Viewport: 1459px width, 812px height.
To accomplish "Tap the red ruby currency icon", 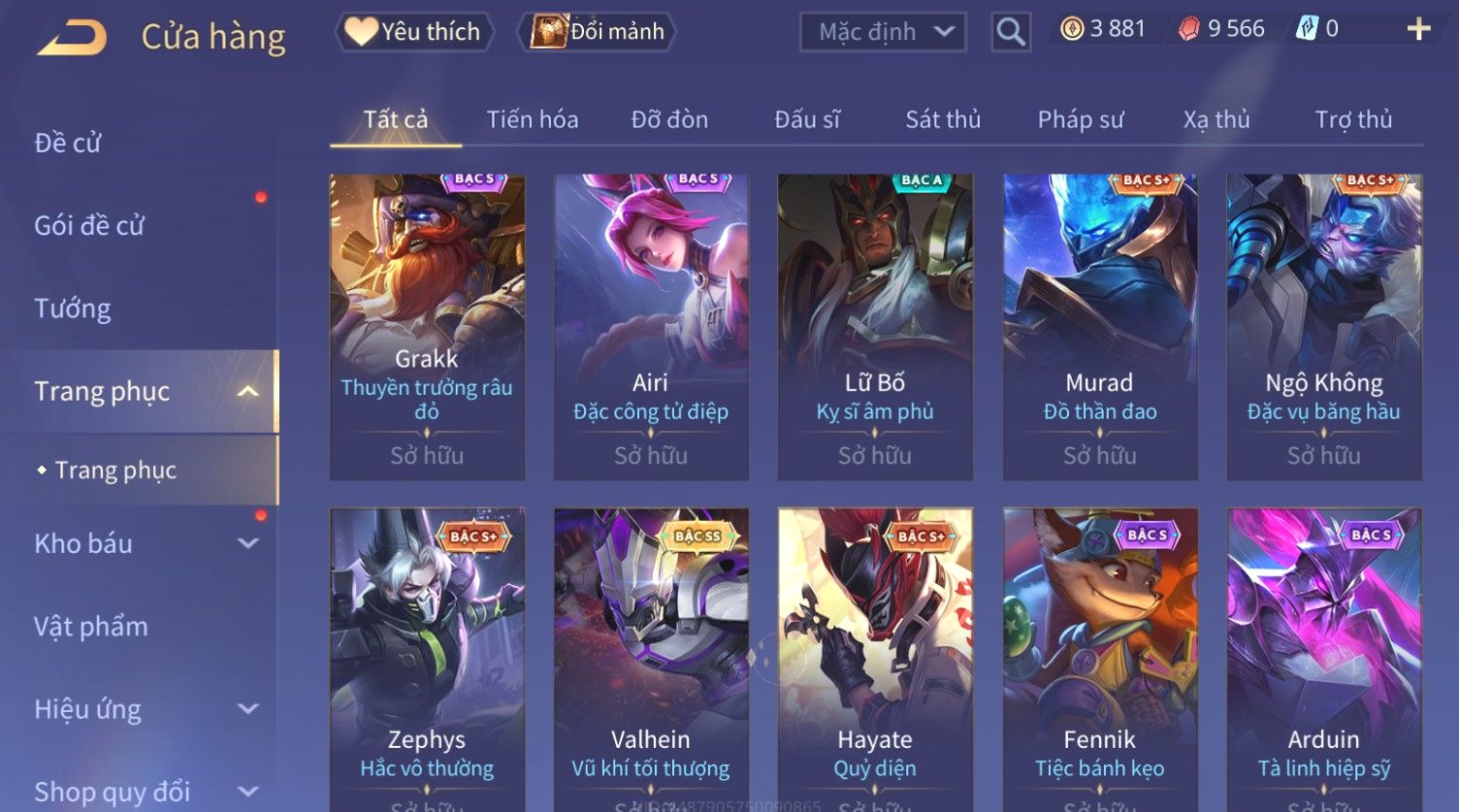I will (1189, 29).
